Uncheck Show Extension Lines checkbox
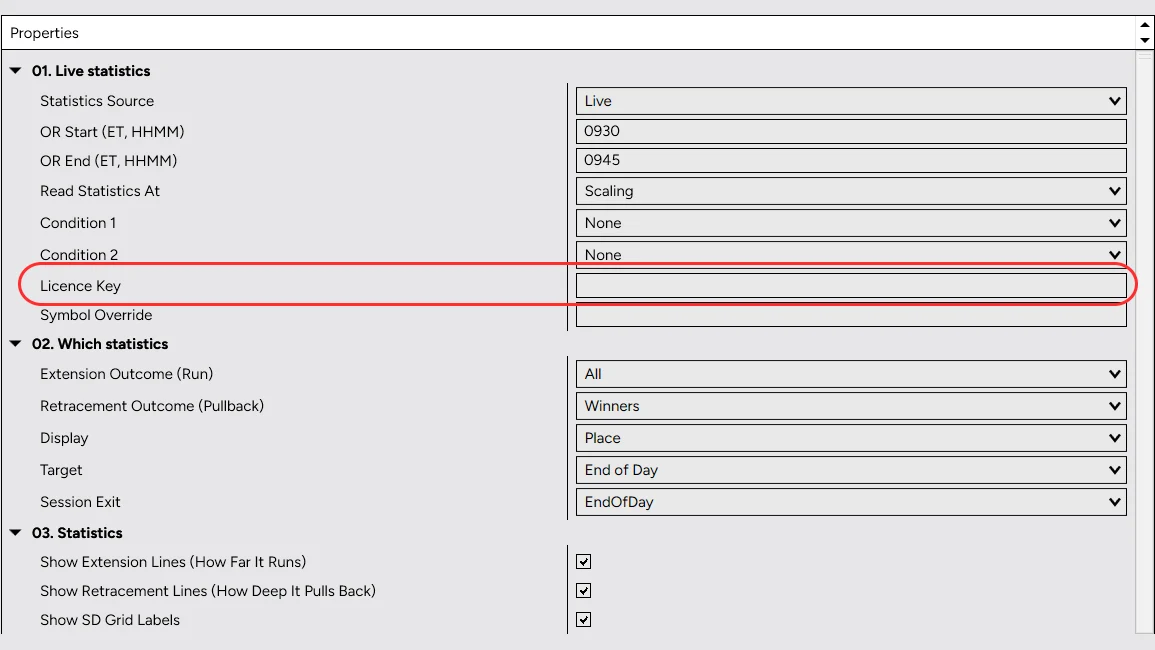Image resolution: width=1155 pixels, height=650 pixels. pyautogui.click(x=583, y=562)
